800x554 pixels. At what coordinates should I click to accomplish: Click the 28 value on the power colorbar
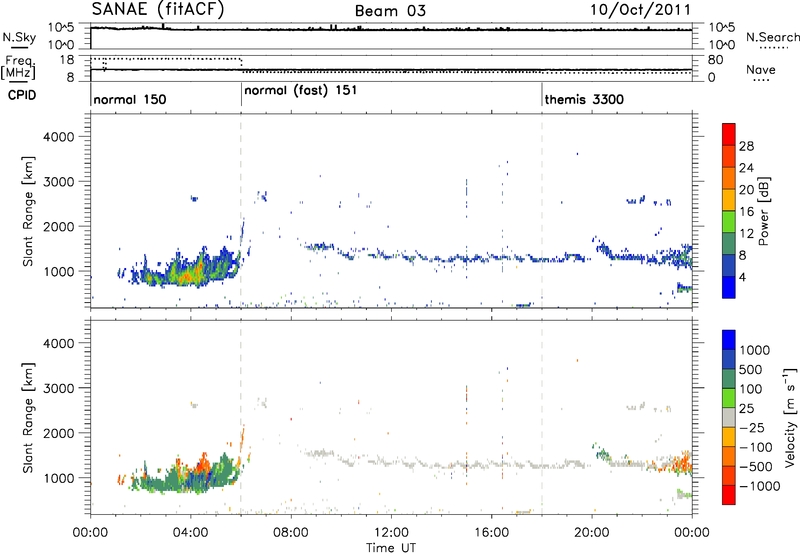746,146
